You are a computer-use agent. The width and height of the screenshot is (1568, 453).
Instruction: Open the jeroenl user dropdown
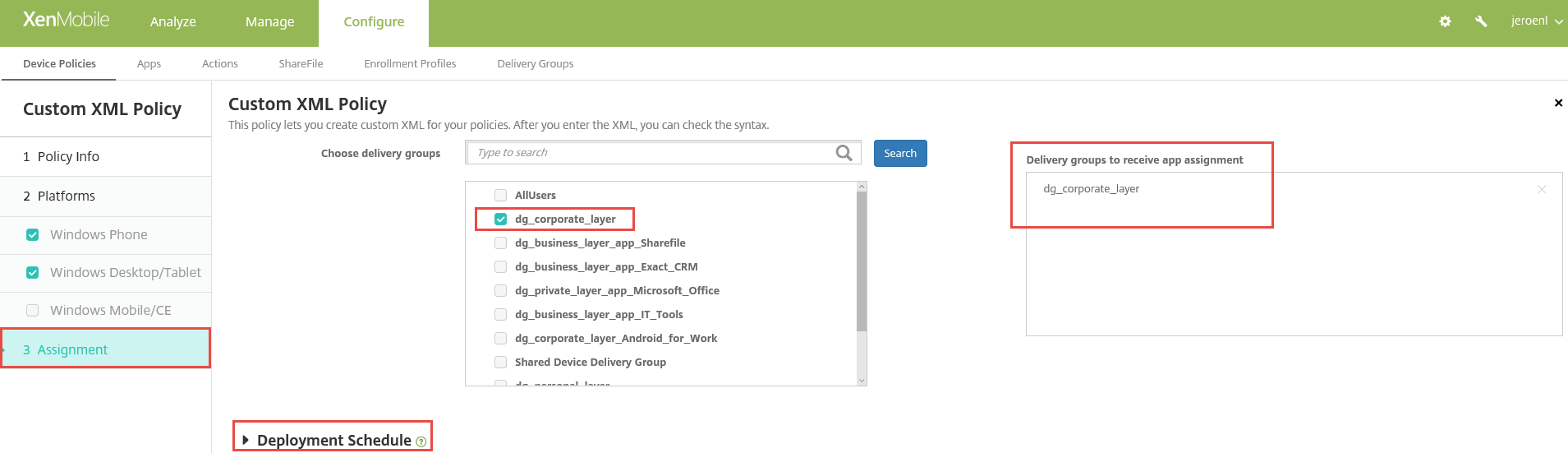click(1536, 21)
